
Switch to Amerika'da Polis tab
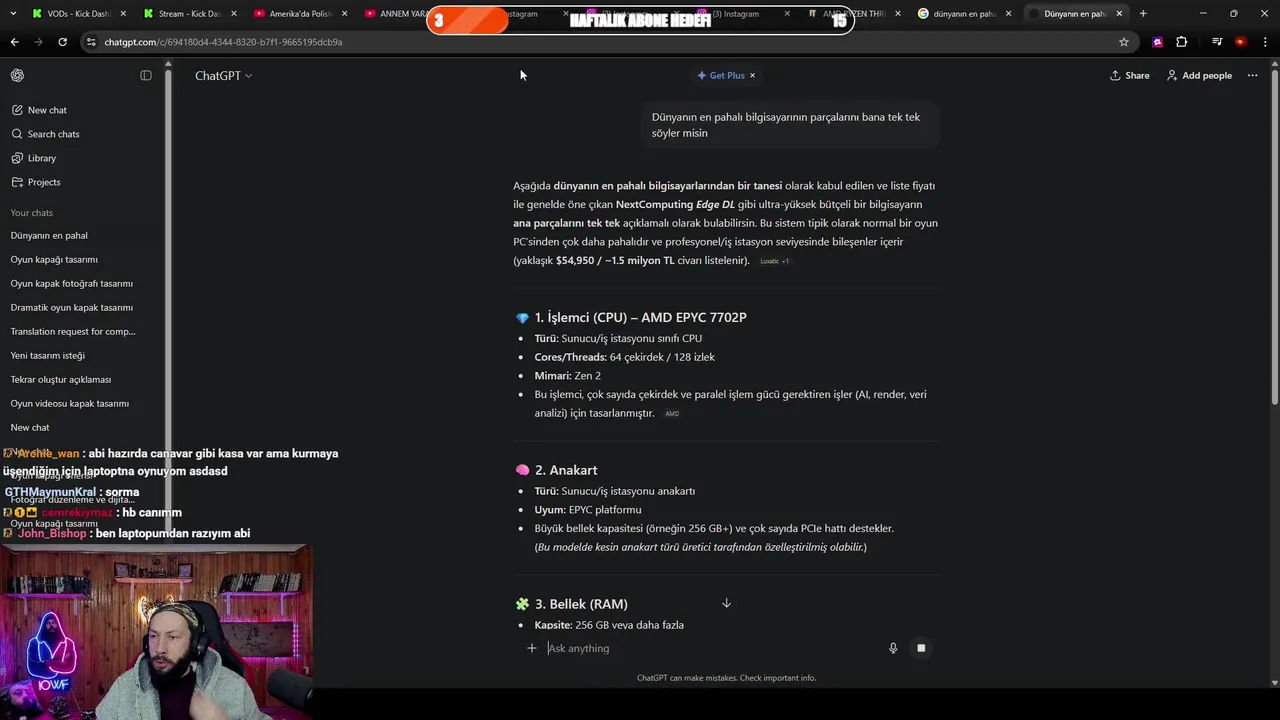(300, 14)
